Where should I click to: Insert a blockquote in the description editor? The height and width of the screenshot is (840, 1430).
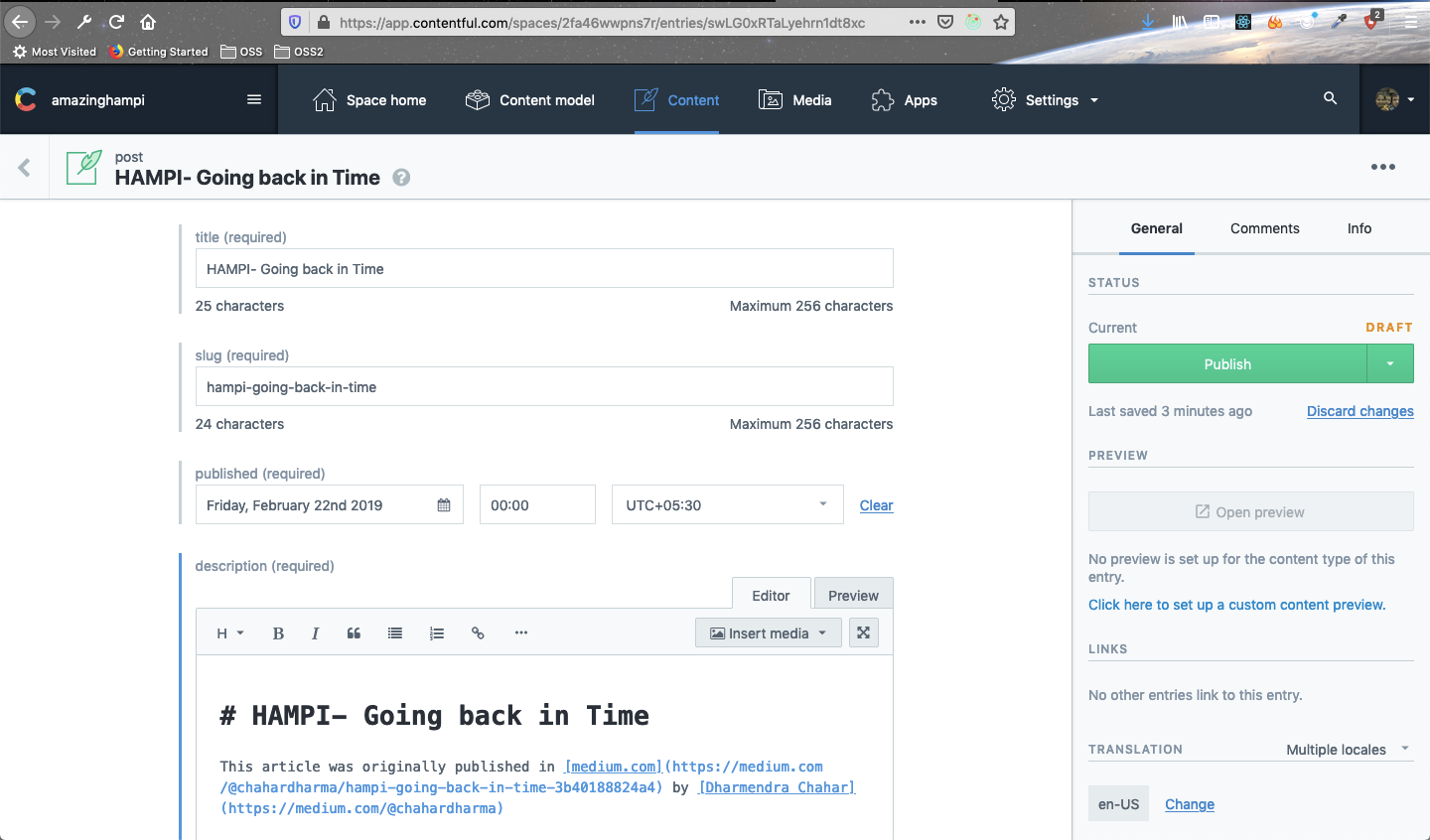(354, 633)
